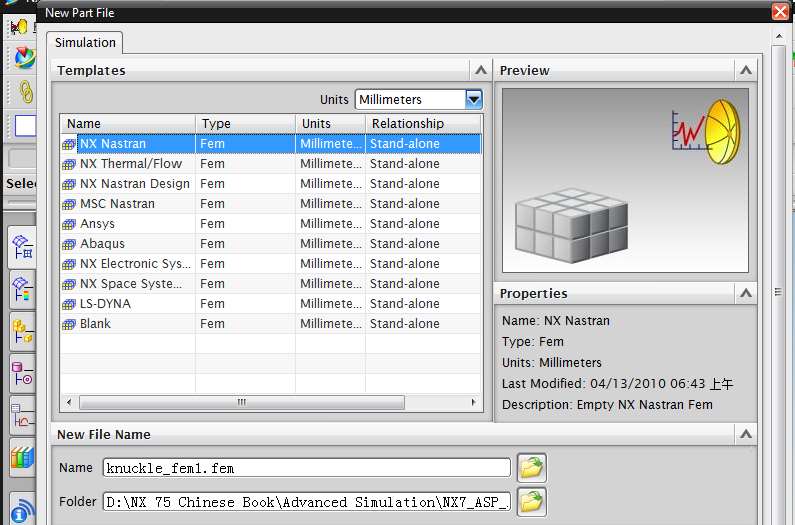Viewport: 795px width, 525px height.
Task: Collapse the Preview section
Action: pos(745,71)
